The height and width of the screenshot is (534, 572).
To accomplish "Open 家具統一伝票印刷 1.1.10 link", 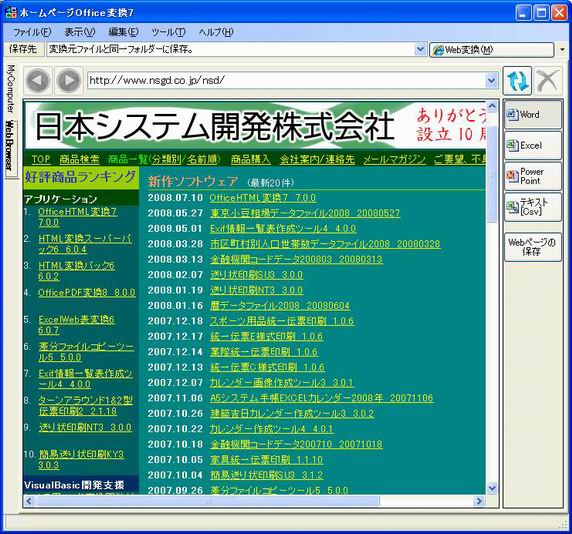I will point(266,460).
